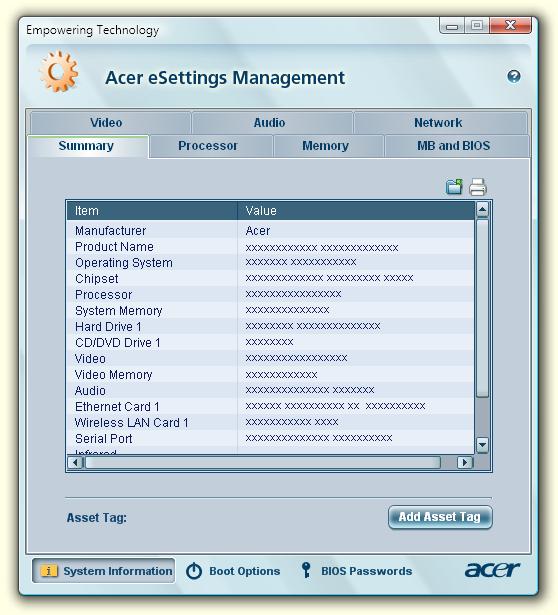Select the CD/DVD Drive 1 row
Screen dimensions: 558x615
tap(270, 343)
